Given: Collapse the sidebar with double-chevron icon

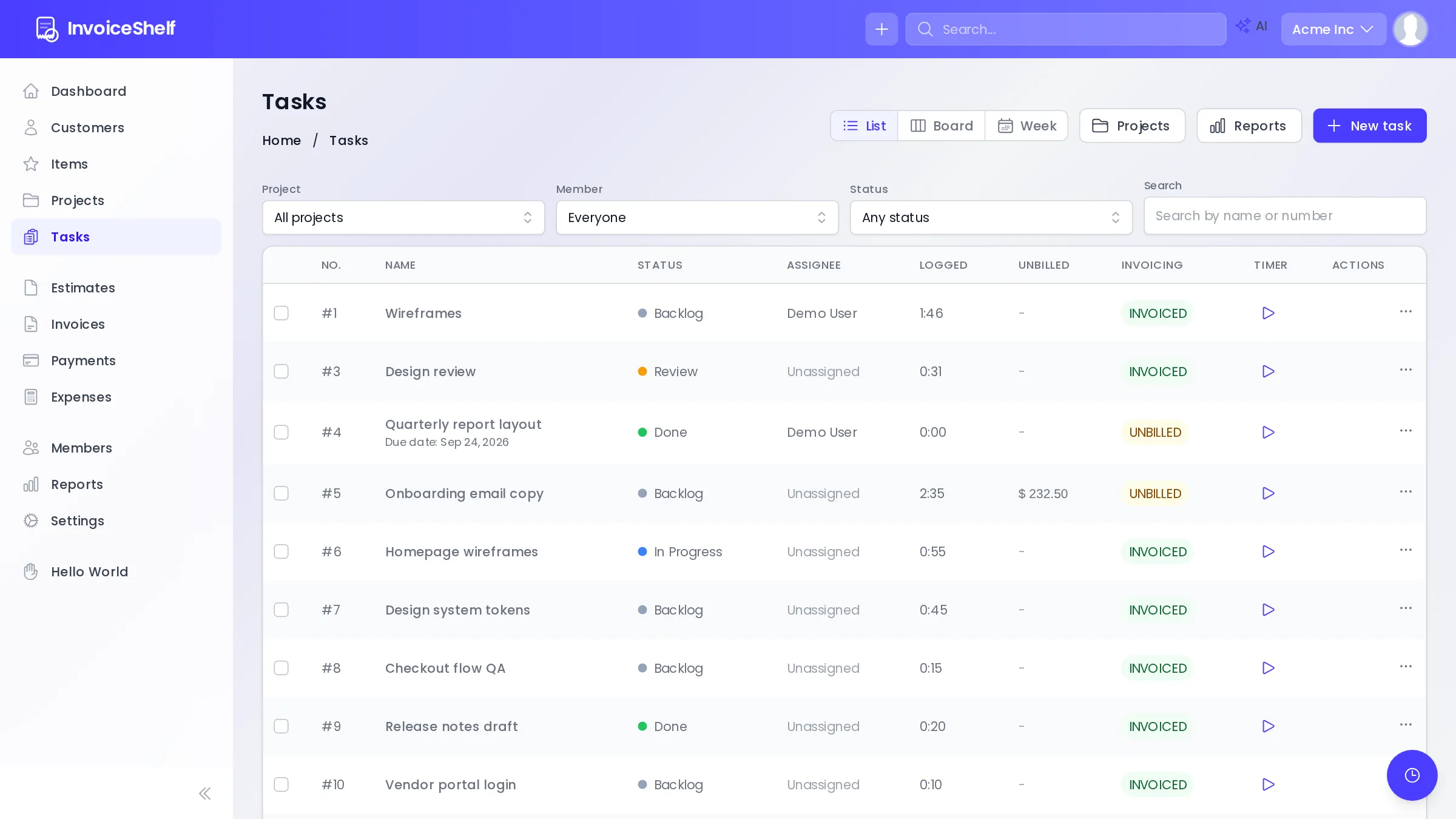Looking at the screenshot, I should click(x=205, y=794).
